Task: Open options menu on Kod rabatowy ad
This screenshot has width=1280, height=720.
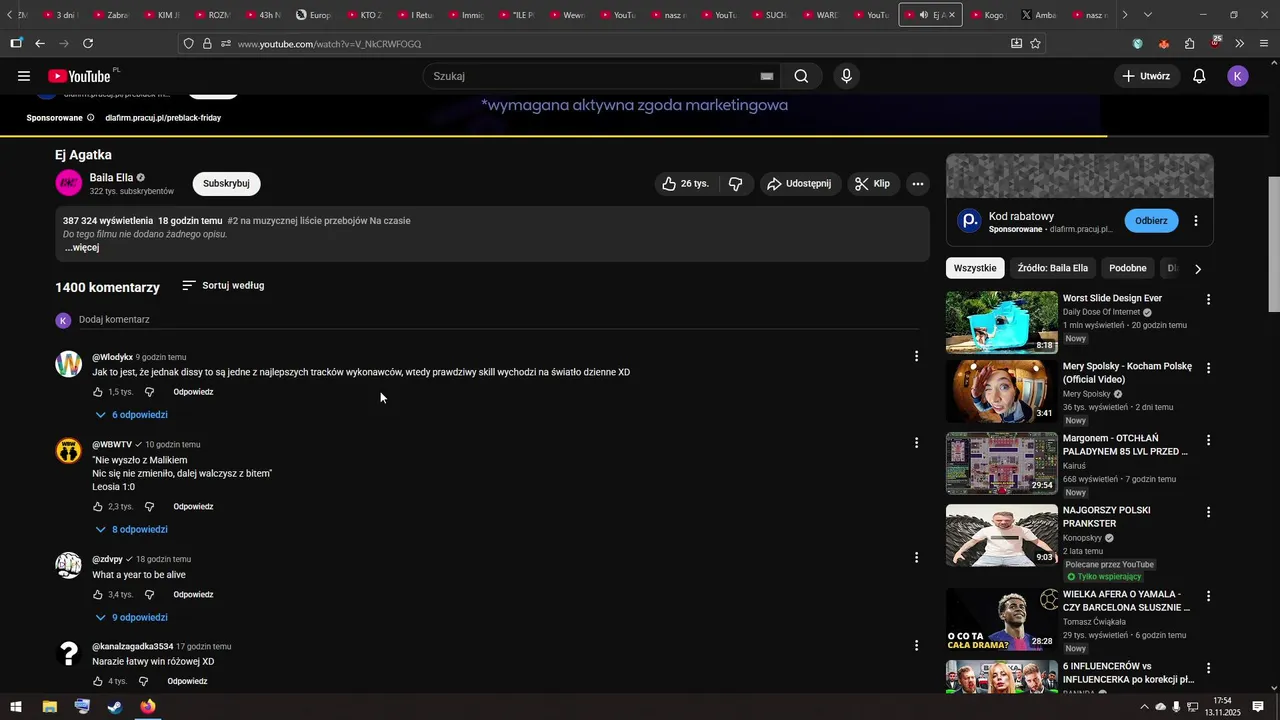Action: point(1196,221)
